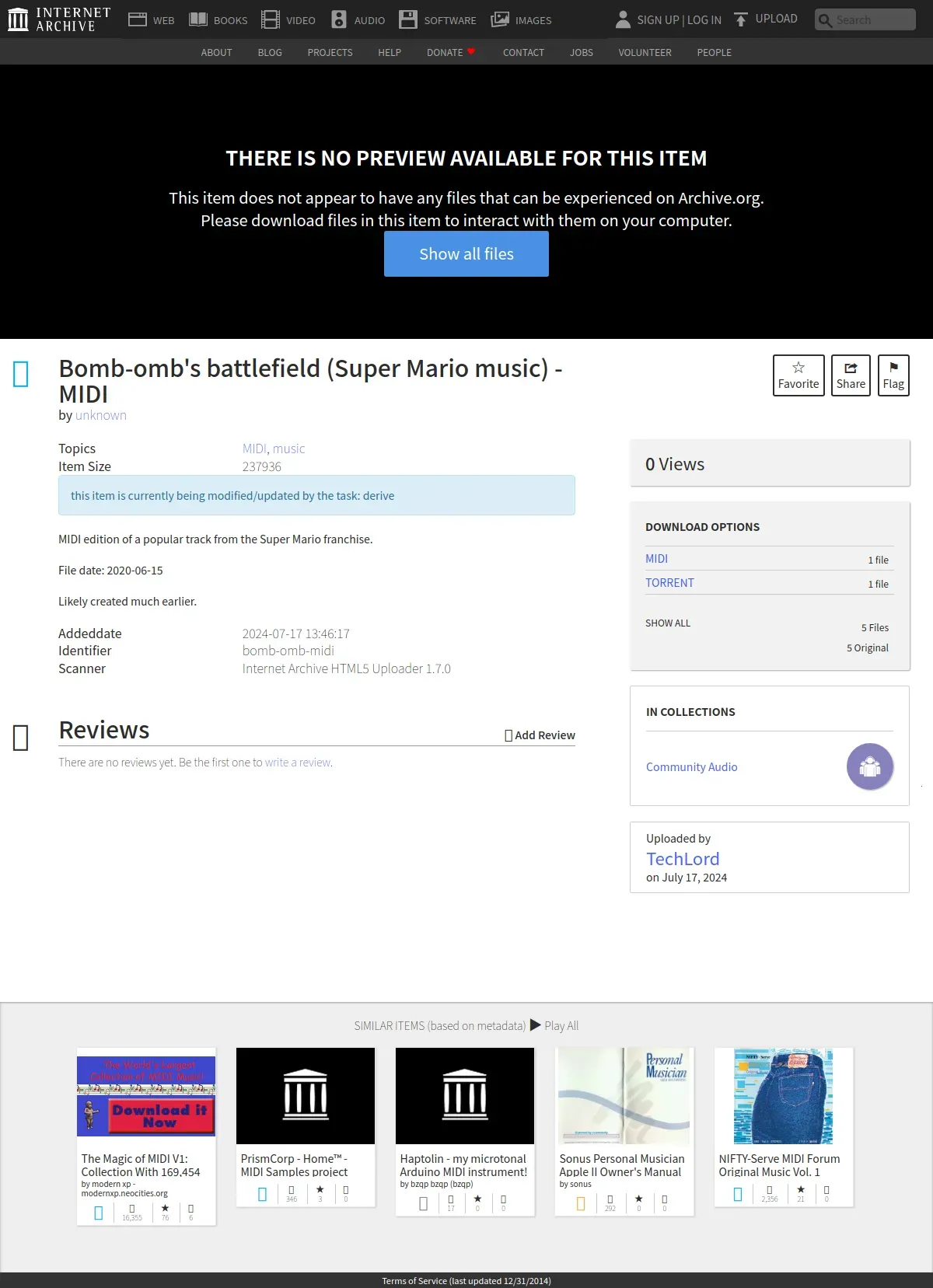Open the Contact menu item
The height and width of the screenshot is (1288, 933).
(x=523, y=52)
